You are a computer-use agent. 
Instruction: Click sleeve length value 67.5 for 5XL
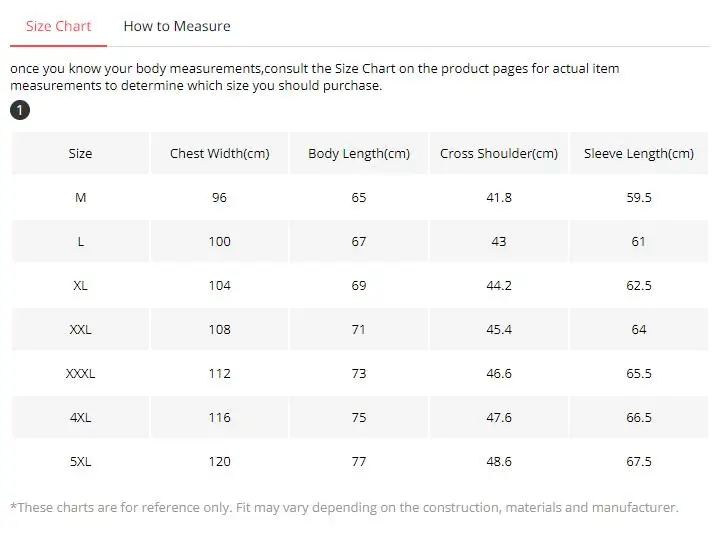coord(639,462)
